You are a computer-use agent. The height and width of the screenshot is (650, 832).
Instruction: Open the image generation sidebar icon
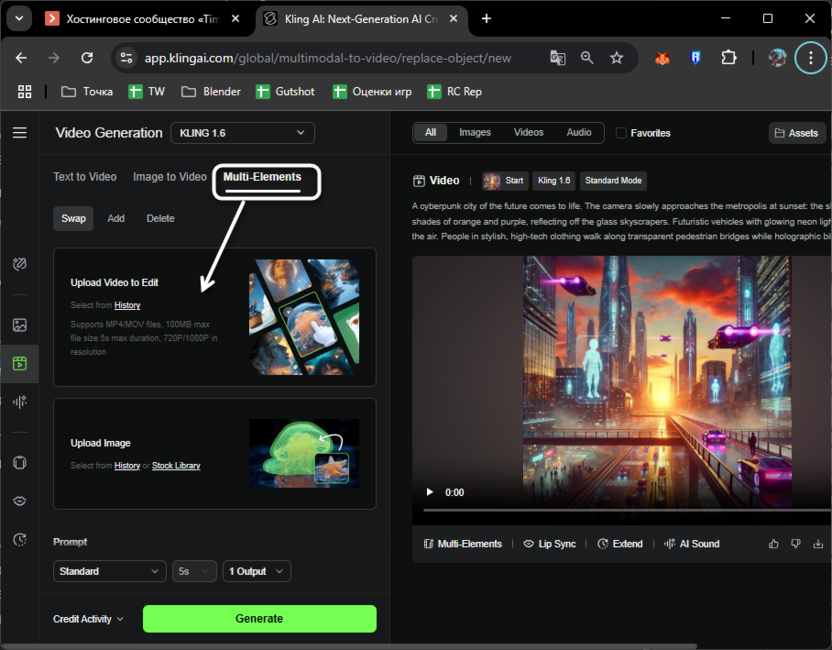(x=19, y=325)
